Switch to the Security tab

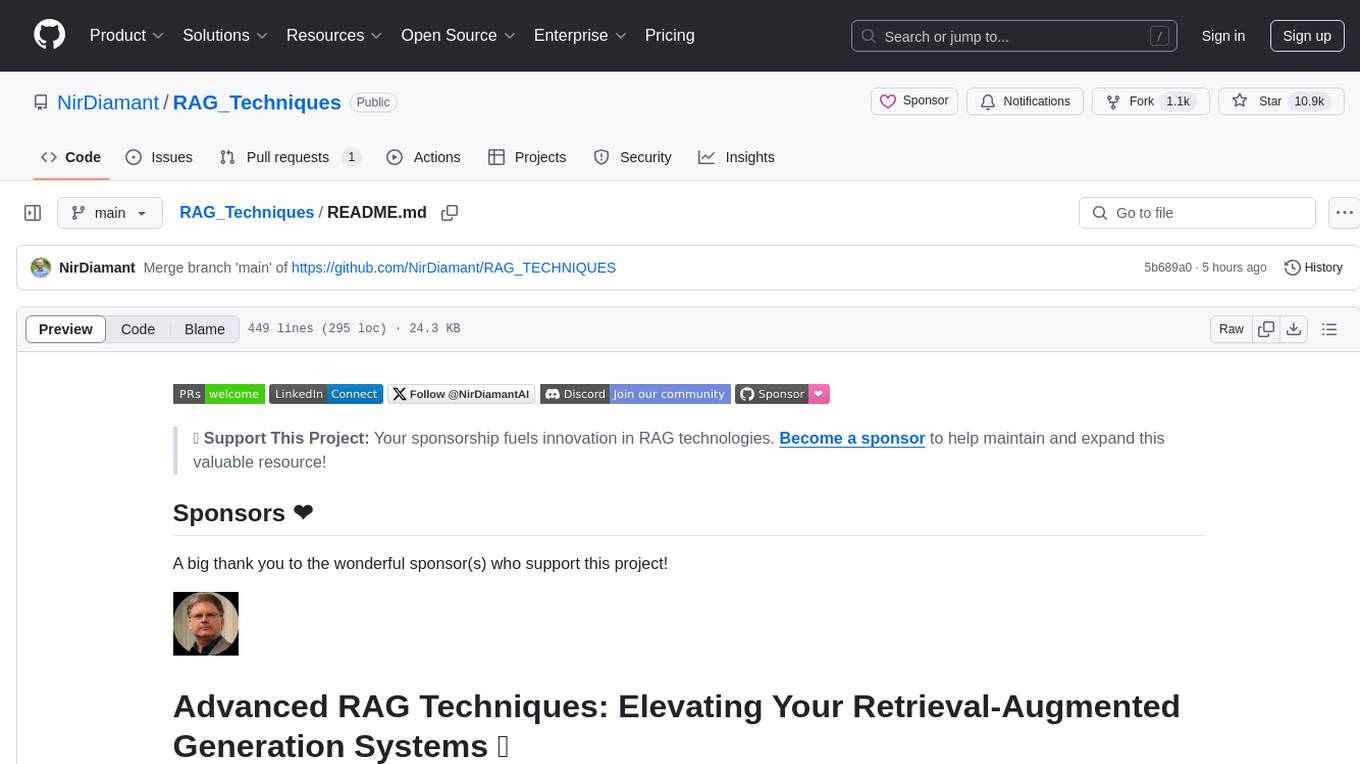click(x=633, y=157)
